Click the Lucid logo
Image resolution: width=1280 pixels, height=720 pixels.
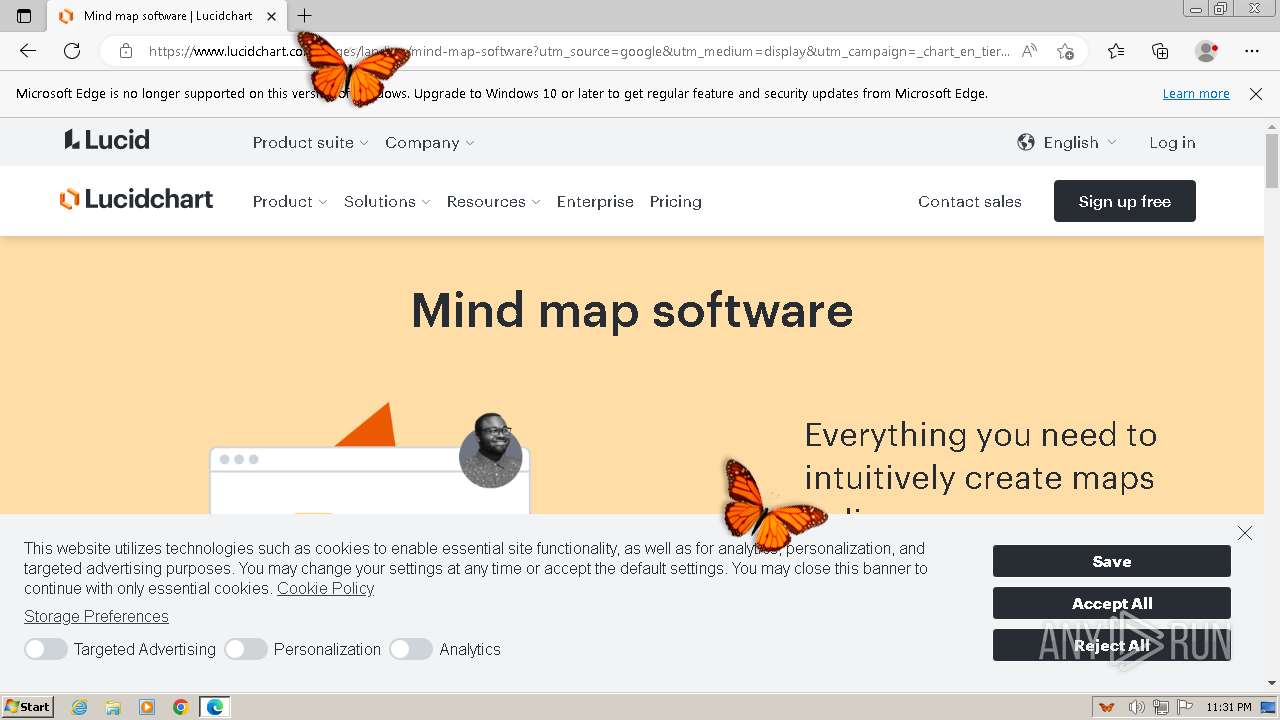107,140
